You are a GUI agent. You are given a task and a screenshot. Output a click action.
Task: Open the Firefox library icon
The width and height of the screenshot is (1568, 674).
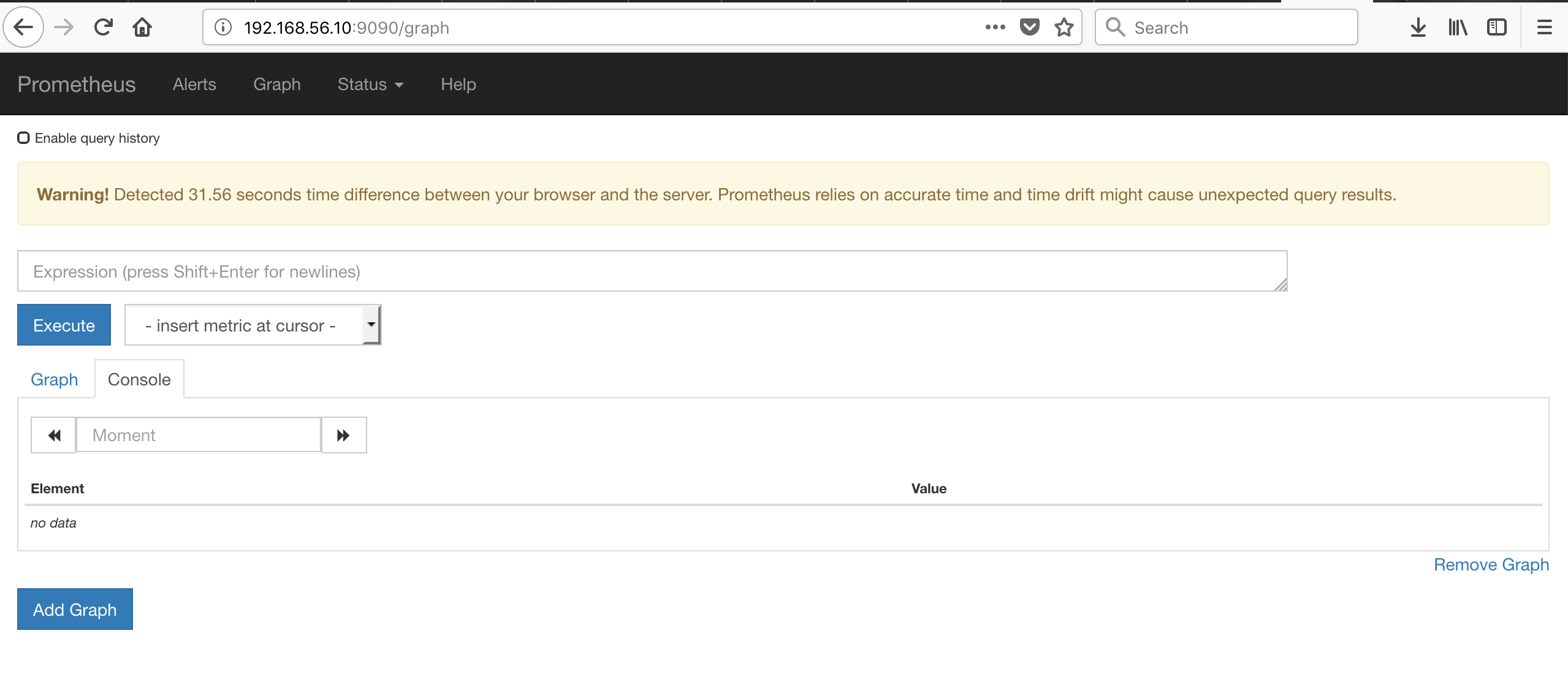1457,26
